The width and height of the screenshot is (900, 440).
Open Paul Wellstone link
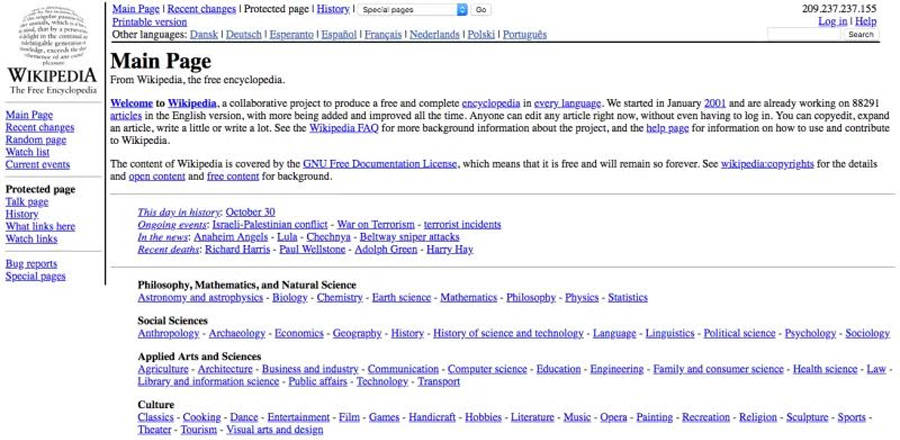(x=312, y=250)
